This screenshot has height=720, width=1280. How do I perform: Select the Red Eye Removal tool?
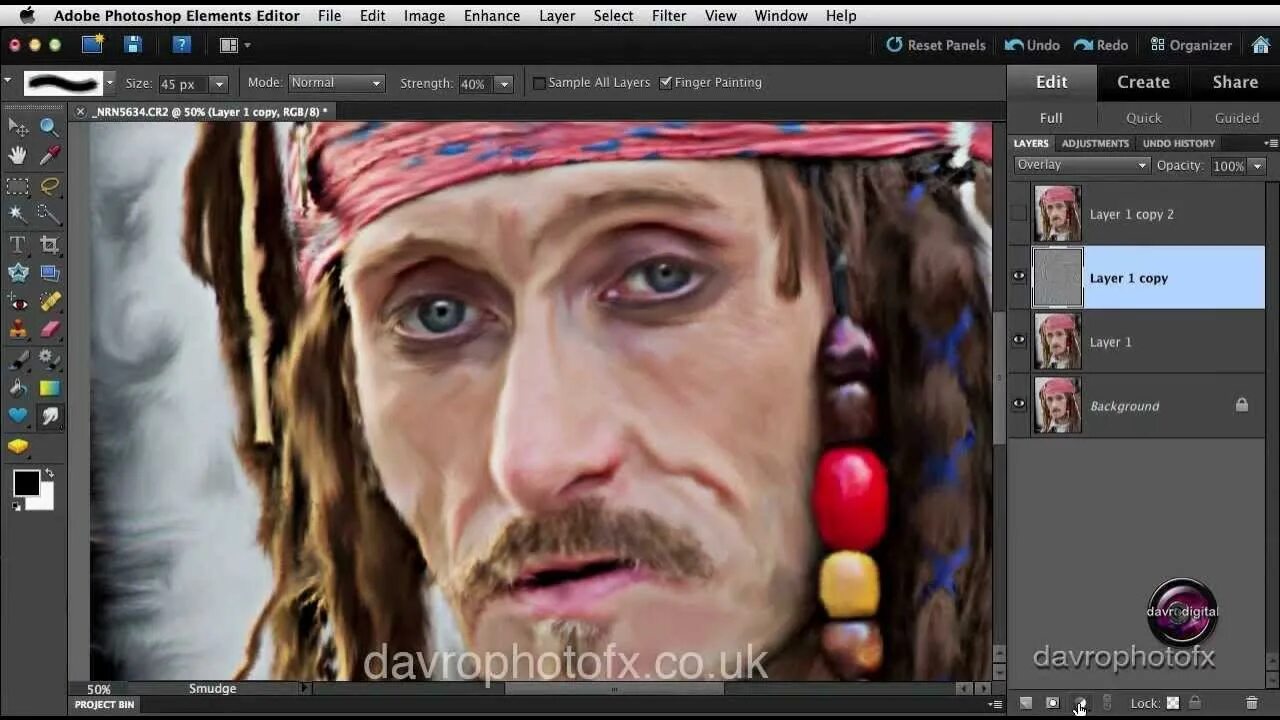coord(18,301)
